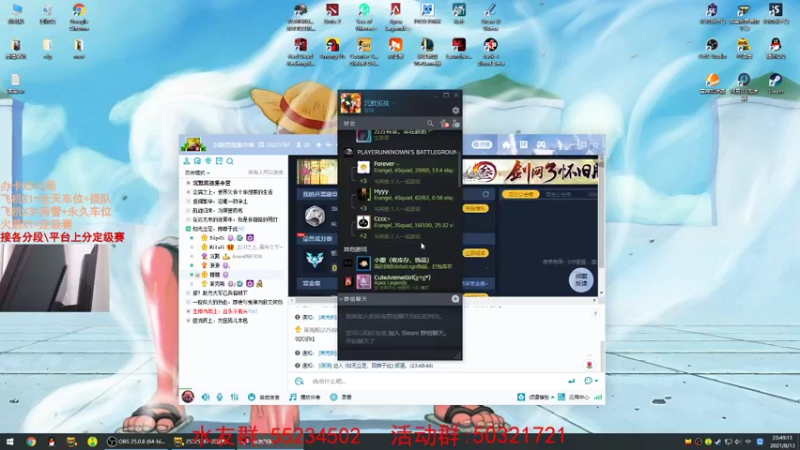Select friend Cccc in Steam friends list
This screenshot has height=450, width=800.
(404, 222)
